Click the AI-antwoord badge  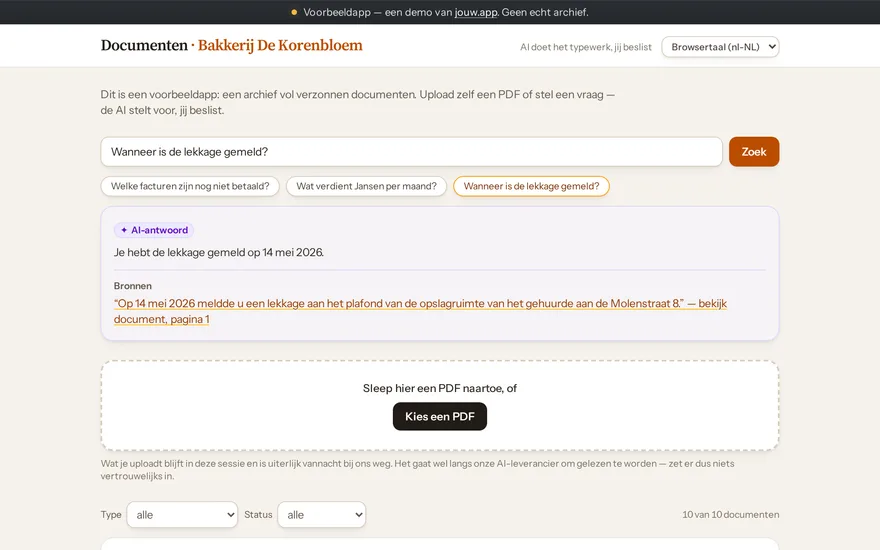tap(154, 230)
